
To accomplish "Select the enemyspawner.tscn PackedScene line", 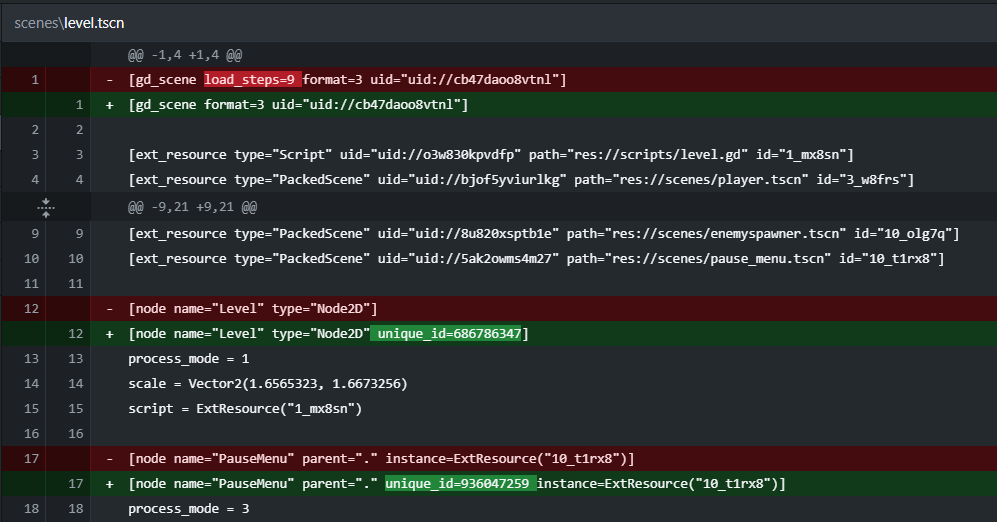I will click(544, 234).
